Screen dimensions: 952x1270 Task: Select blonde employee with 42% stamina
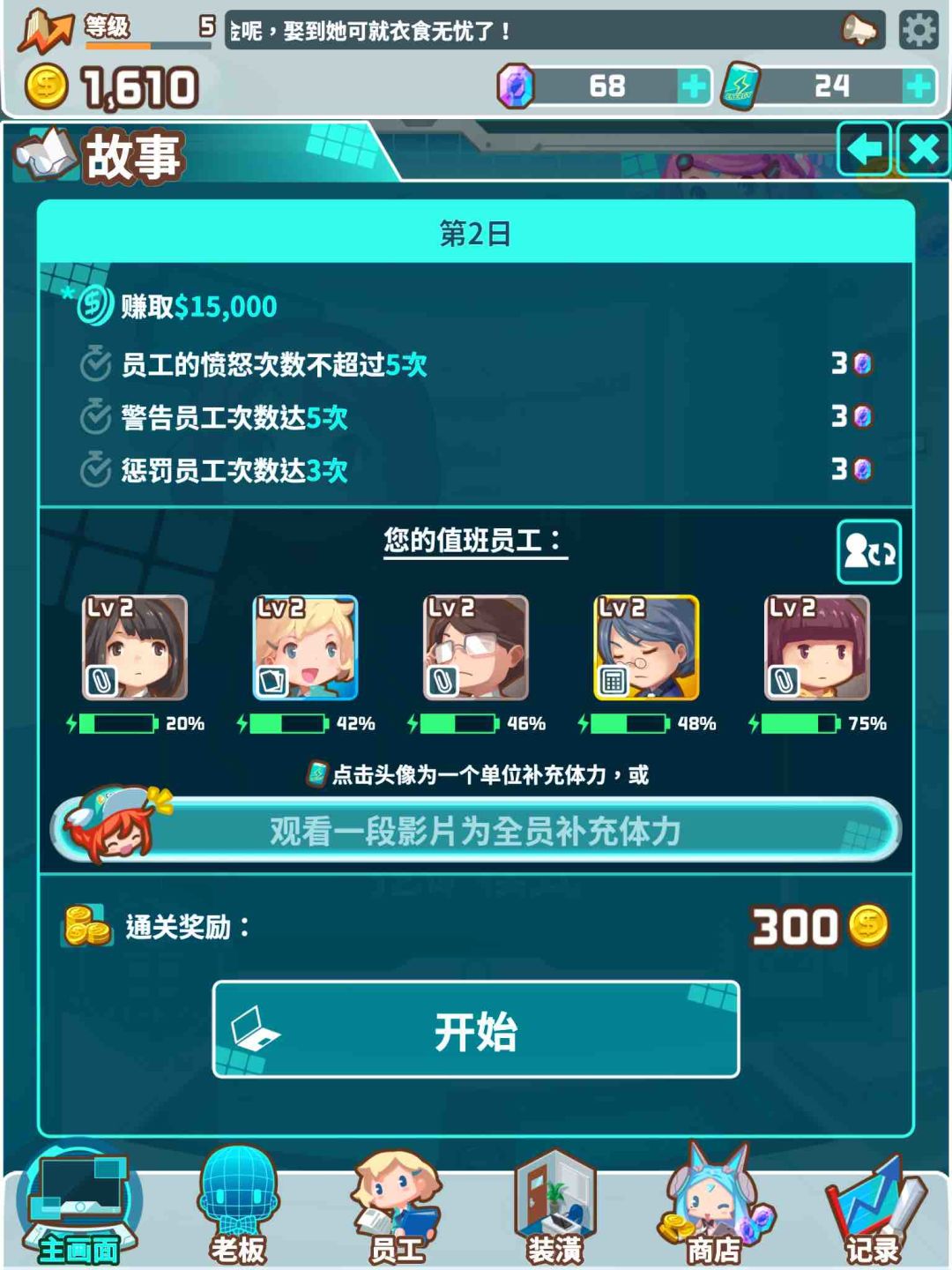305,648
